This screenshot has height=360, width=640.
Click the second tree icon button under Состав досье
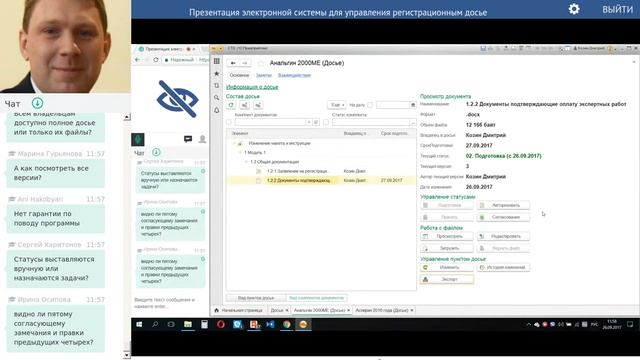[244, 105]
